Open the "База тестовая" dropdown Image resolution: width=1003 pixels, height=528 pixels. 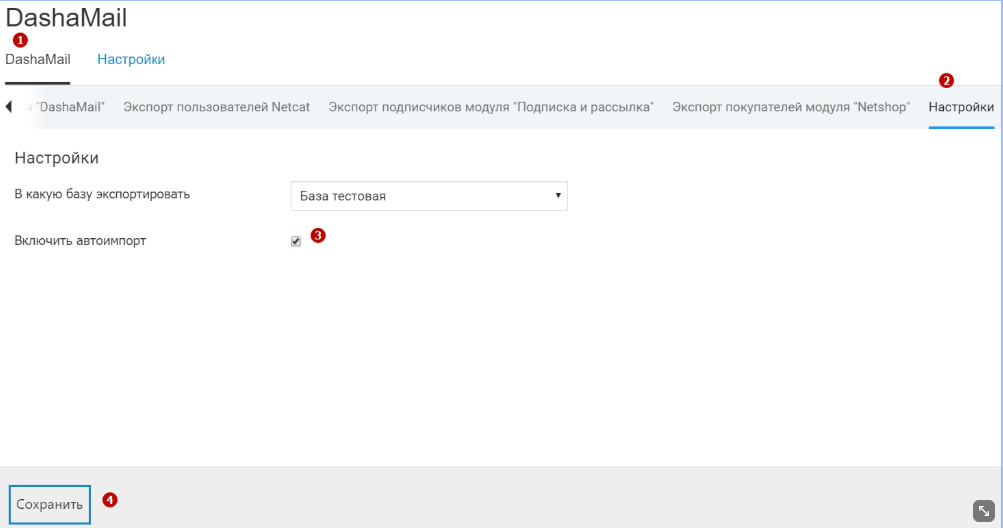click(x=429, y=196)
